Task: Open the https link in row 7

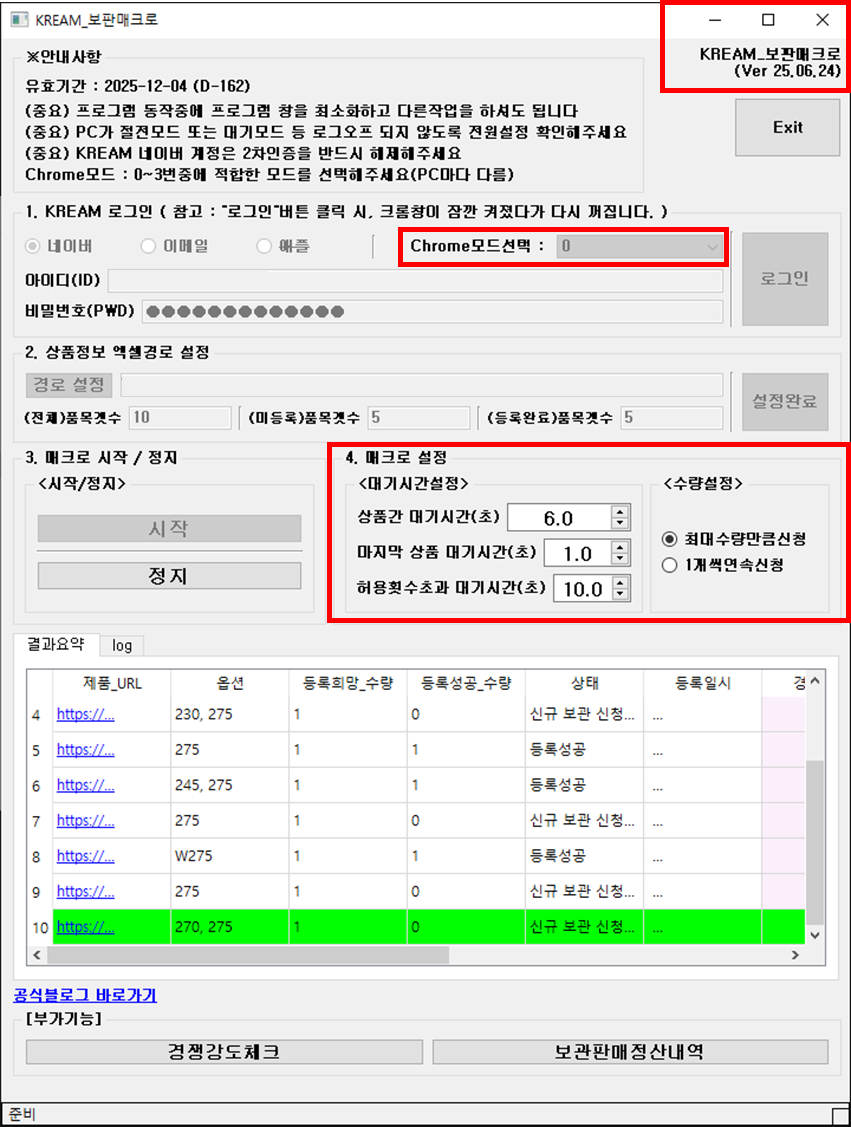Action: (x=86, y=821)
